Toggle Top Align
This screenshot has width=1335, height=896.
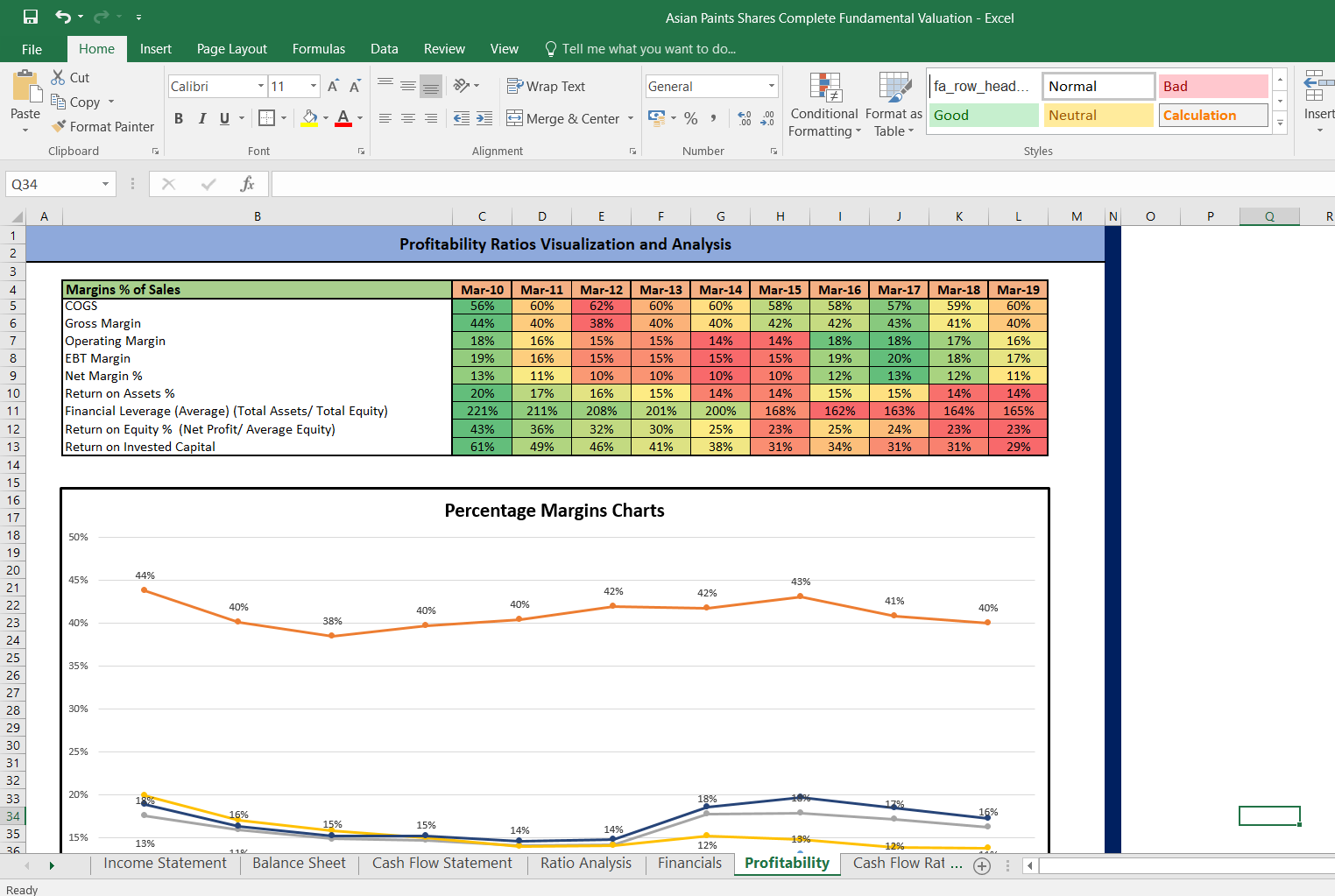[x=385, y=85]
